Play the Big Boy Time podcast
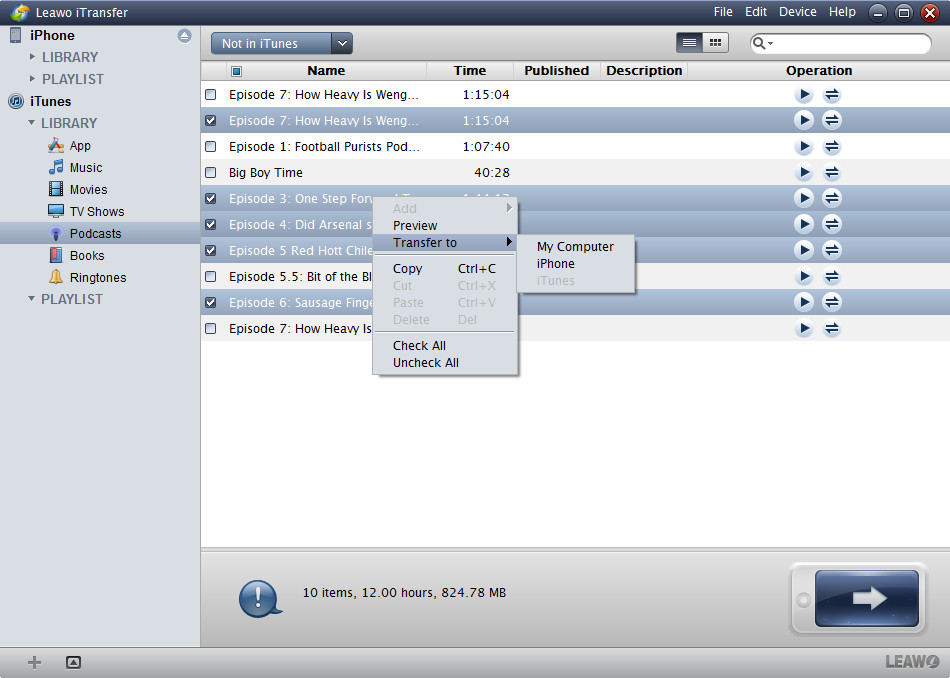Viewport: 950px width, 678px height. click(803, 173)
